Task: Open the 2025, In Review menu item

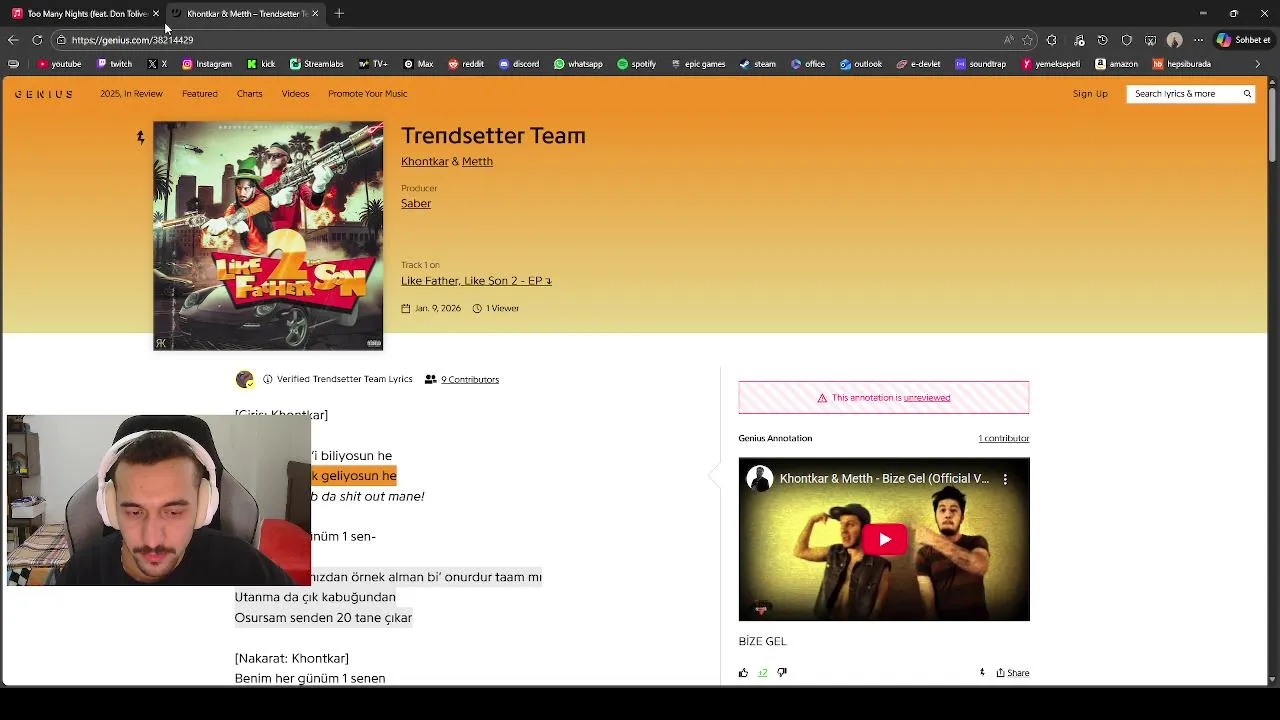Action: pos(131,94)
